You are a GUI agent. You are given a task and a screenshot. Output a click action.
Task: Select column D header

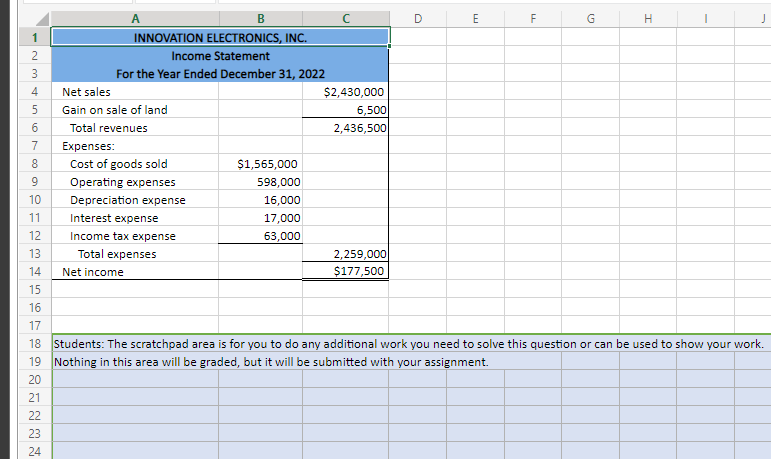point(418,19)
